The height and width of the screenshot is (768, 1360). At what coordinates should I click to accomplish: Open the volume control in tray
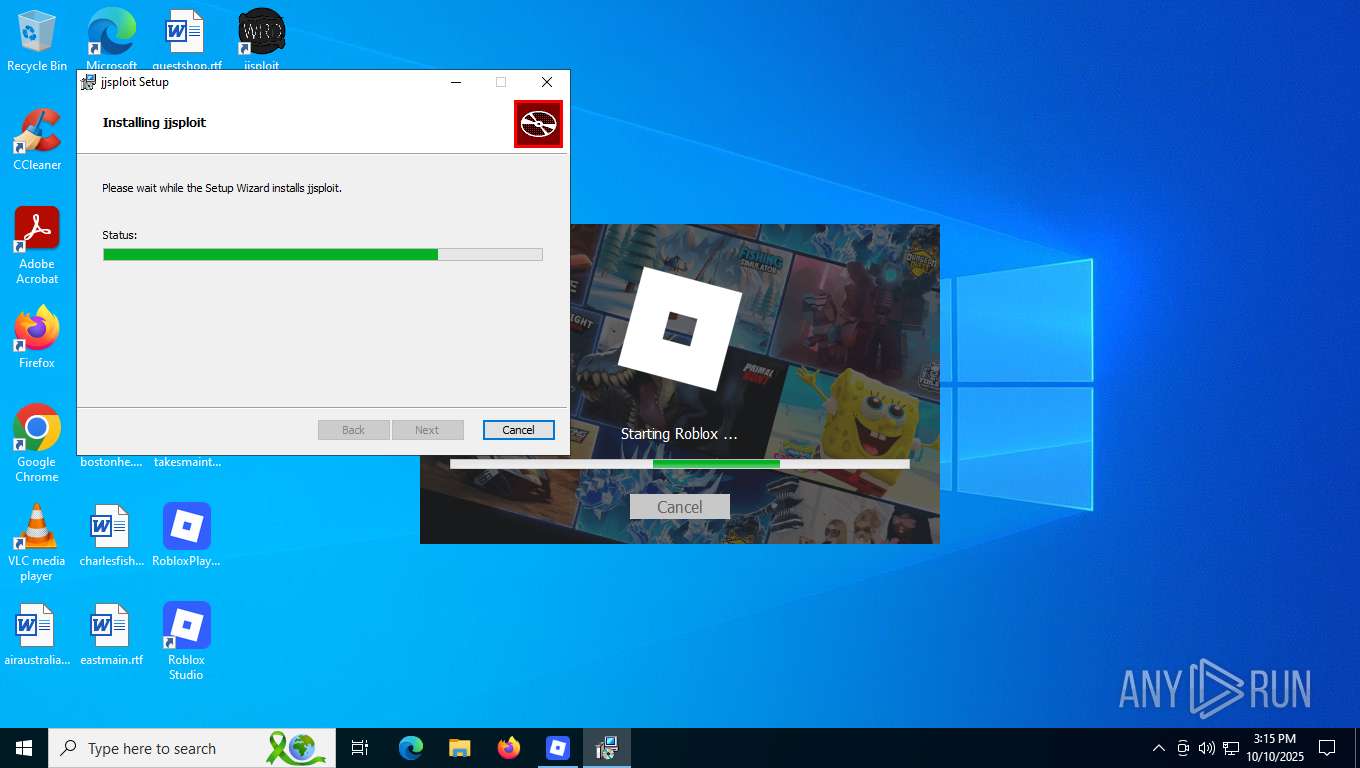[x=1206, y=748]
